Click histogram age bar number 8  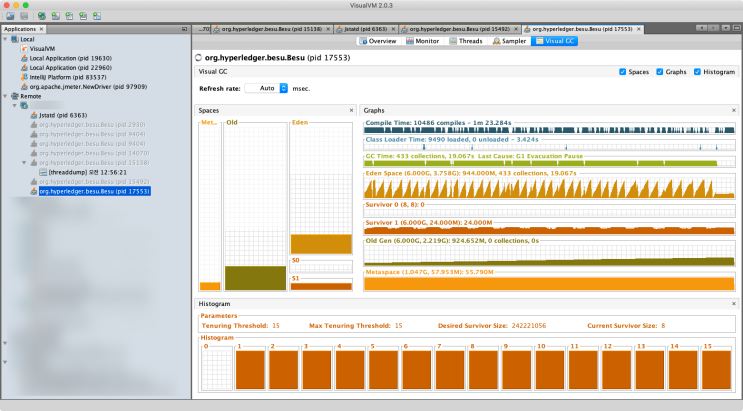click(483, 370)
